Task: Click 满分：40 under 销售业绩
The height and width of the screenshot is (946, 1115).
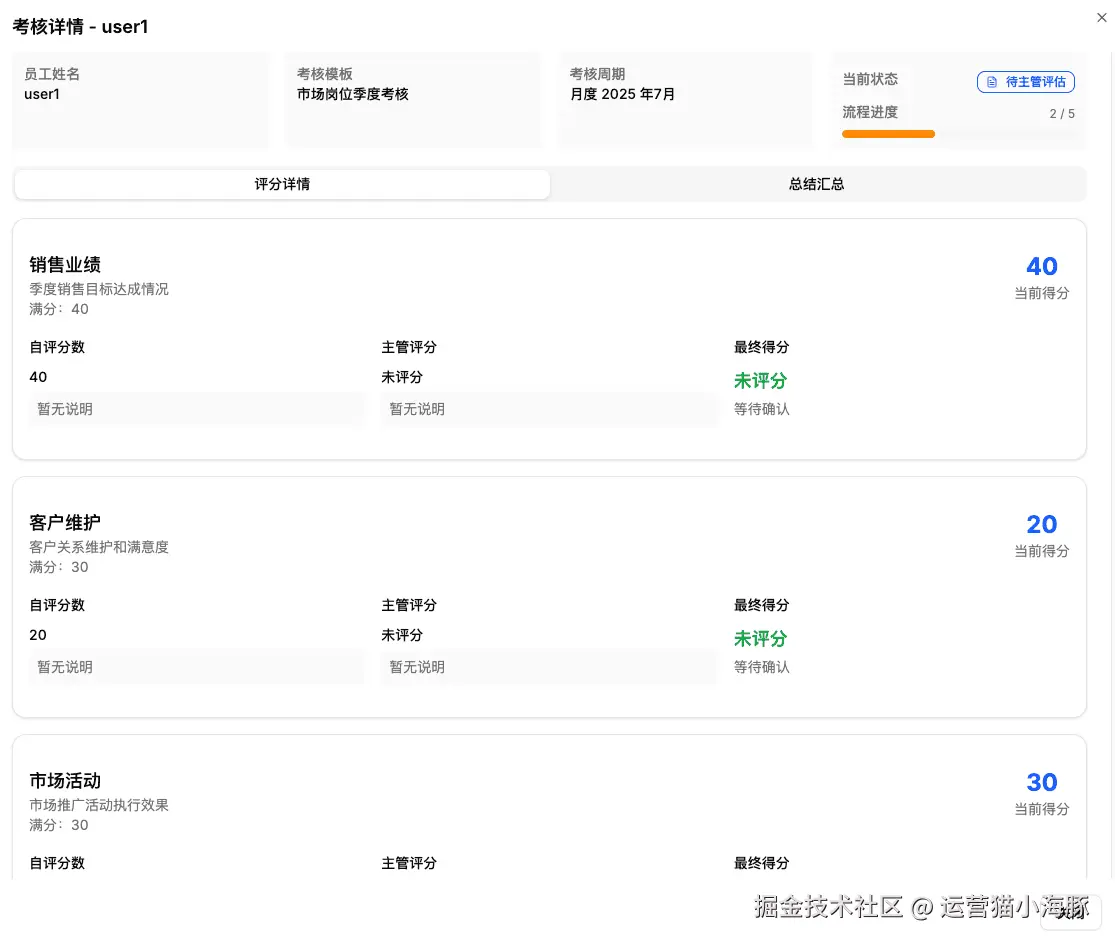Action: (59, 309)
